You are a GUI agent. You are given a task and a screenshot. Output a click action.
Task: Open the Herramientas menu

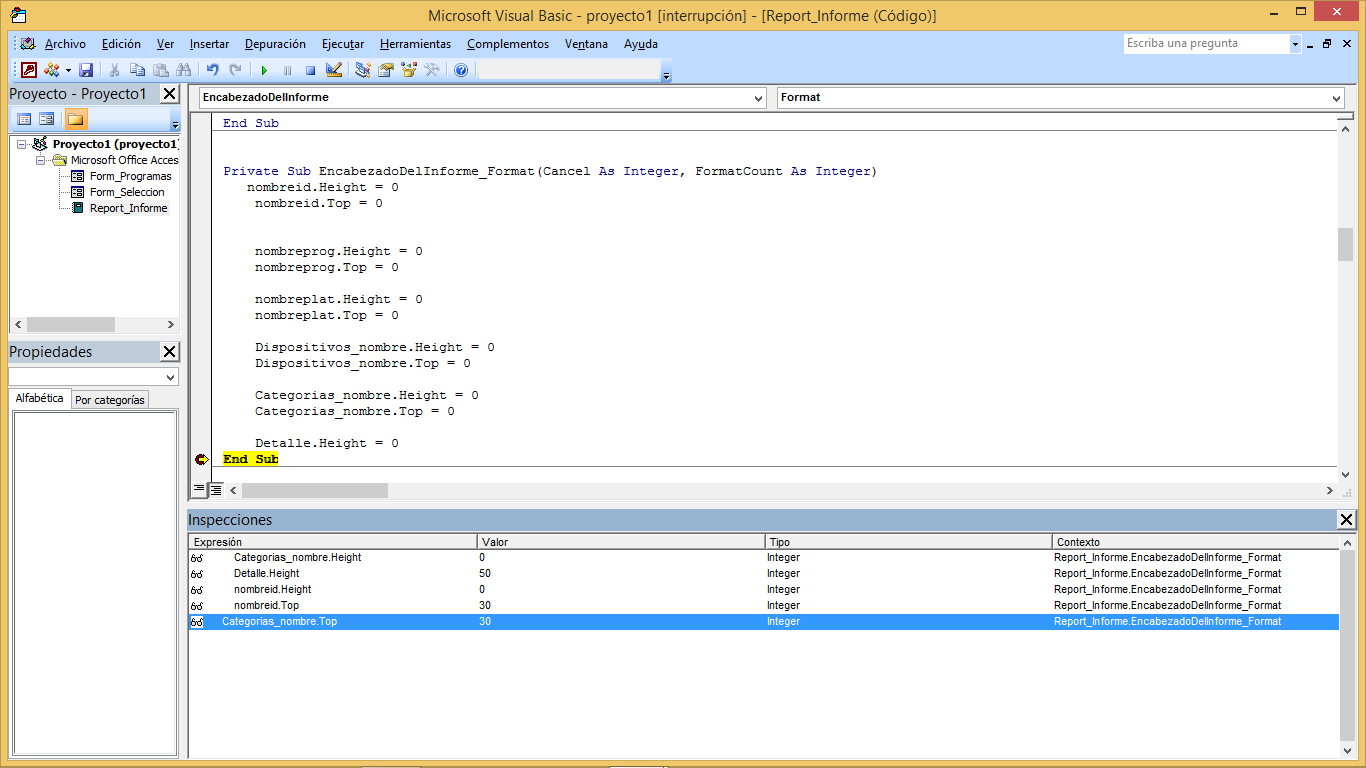pyautogui.click(x=415, y=44)
